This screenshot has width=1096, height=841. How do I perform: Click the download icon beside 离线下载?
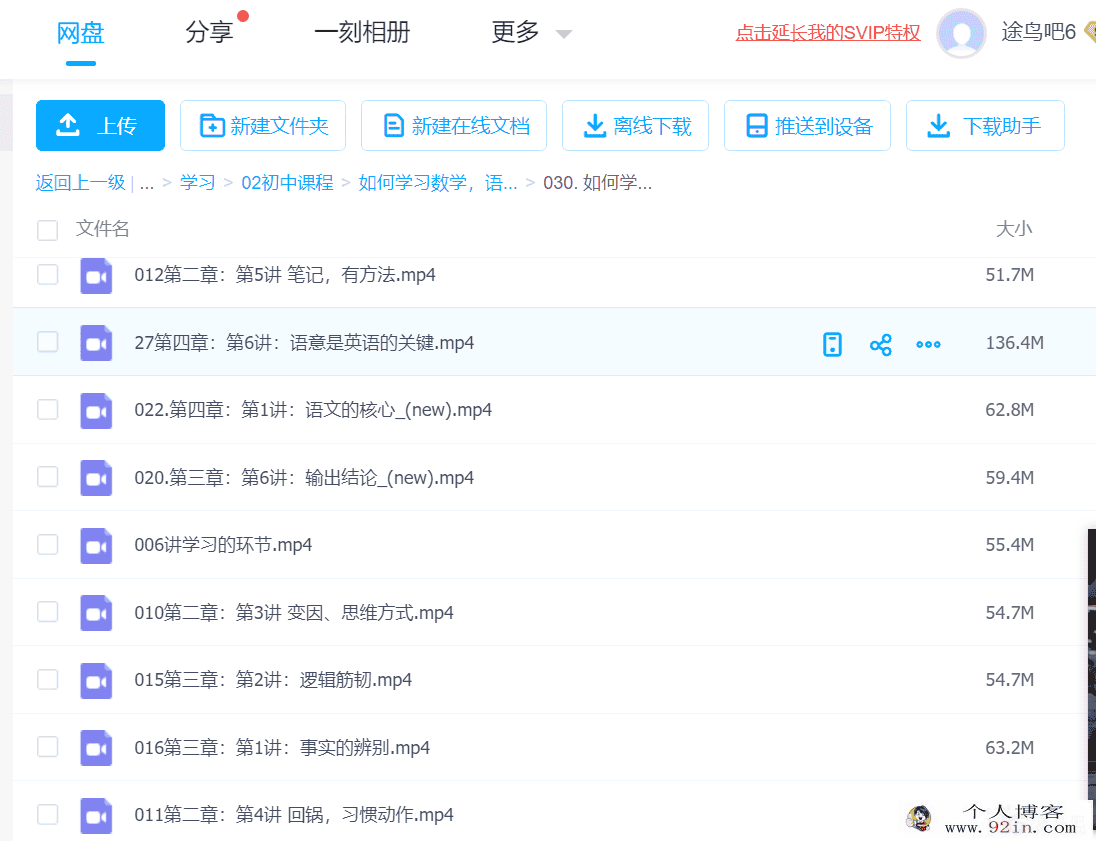point(594,126)
